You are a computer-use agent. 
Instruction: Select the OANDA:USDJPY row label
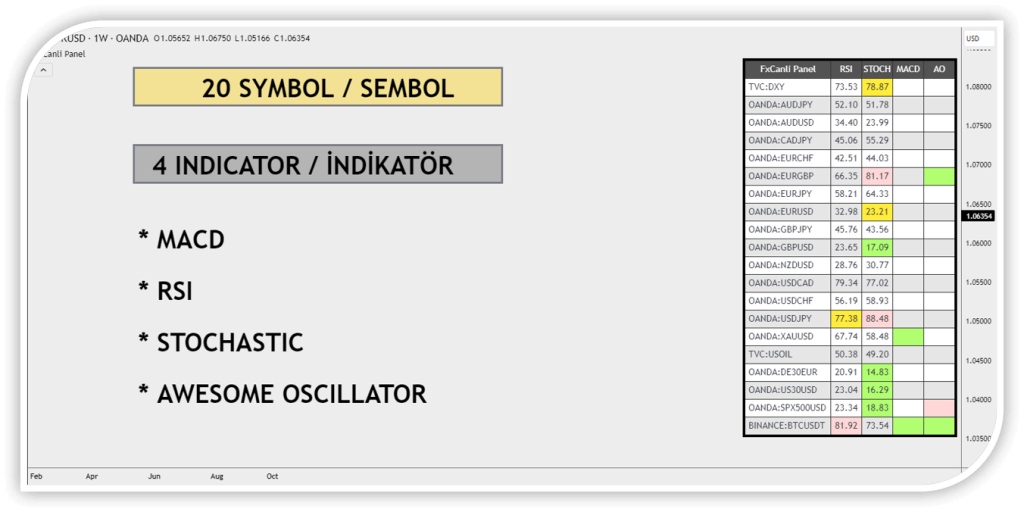[x=788, y=319]
